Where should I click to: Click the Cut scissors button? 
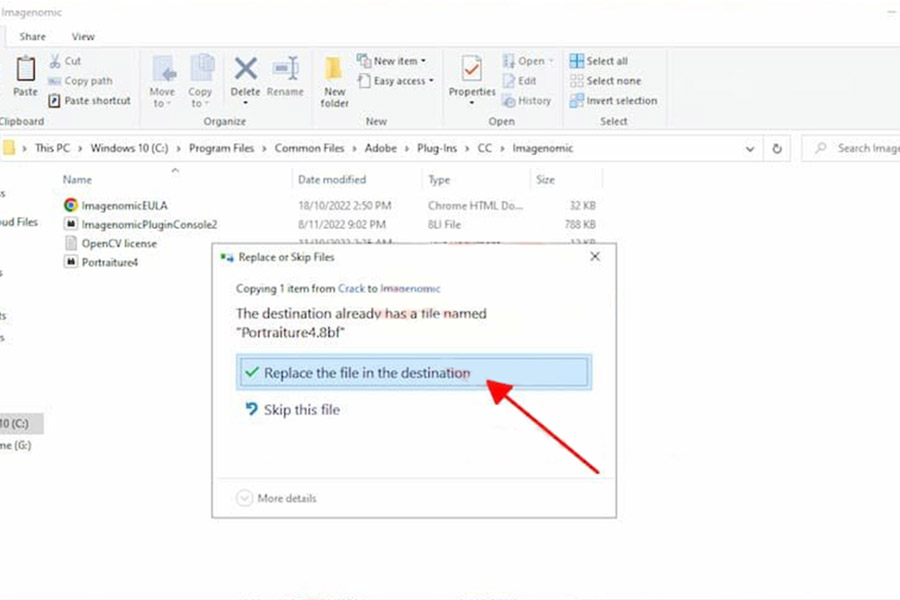(x=65, y=61)
